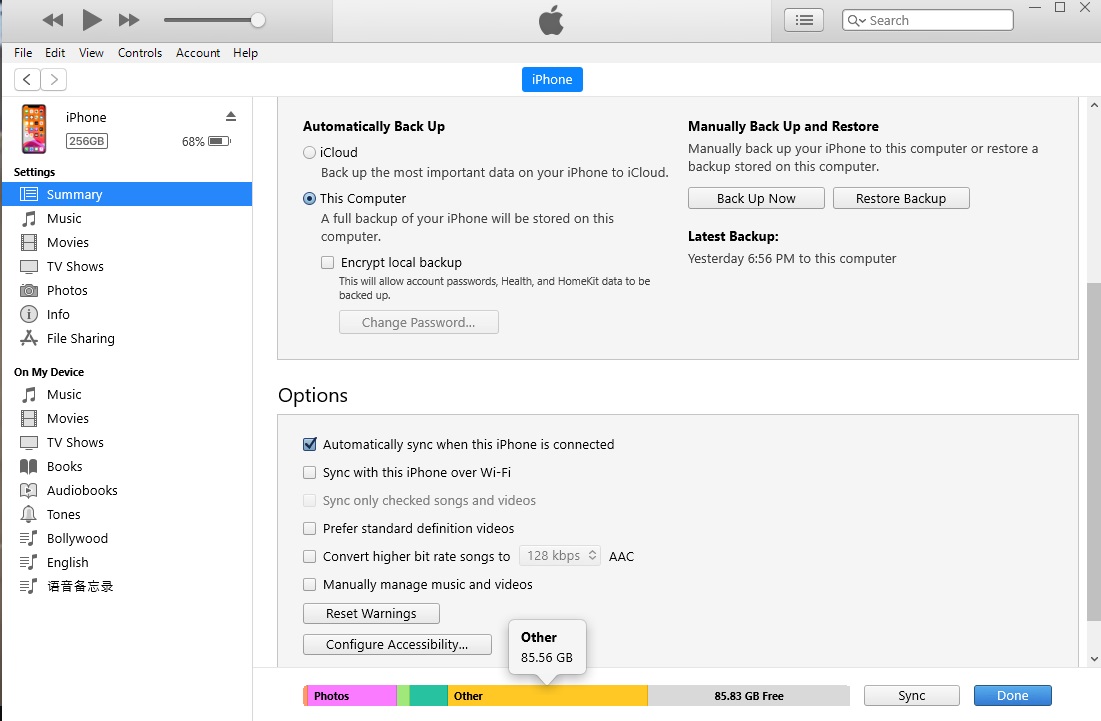1101x721 pixels.
Task: Open the list view icon button
Action: (x=804, y=20)
